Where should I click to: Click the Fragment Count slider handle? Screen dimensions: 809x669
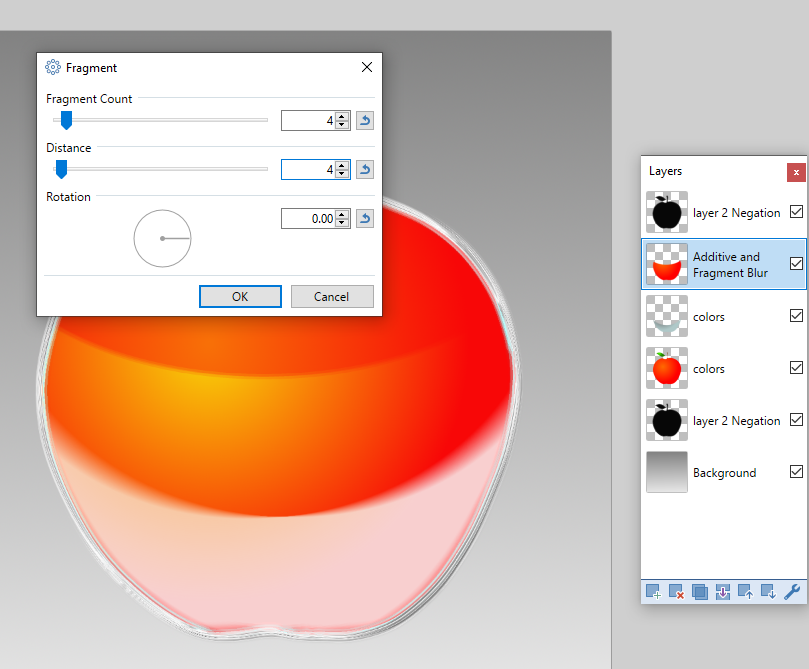(66, 120)
